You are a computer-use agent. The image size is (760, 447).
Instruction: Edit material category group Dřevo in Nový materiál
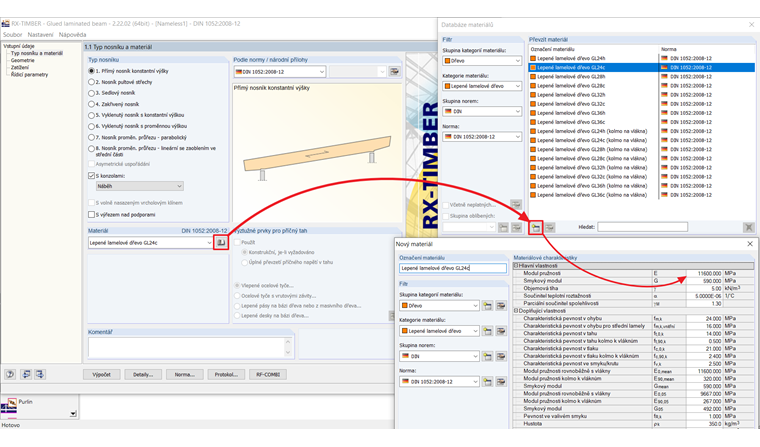pyautogui.click(x=501, y=305)
